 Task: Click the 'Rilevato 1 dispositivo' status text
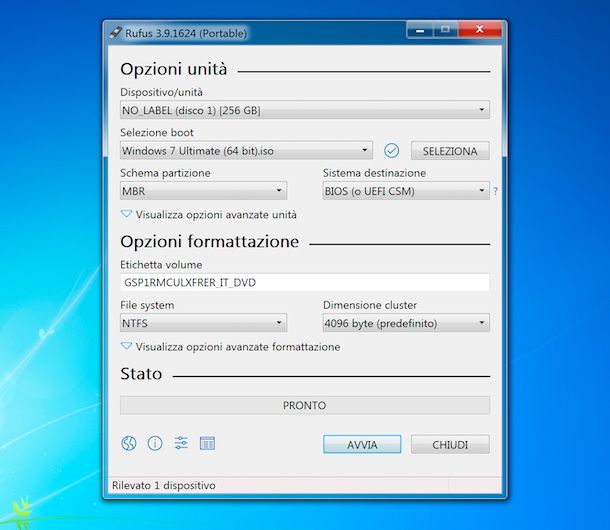[x=164, y=486]
